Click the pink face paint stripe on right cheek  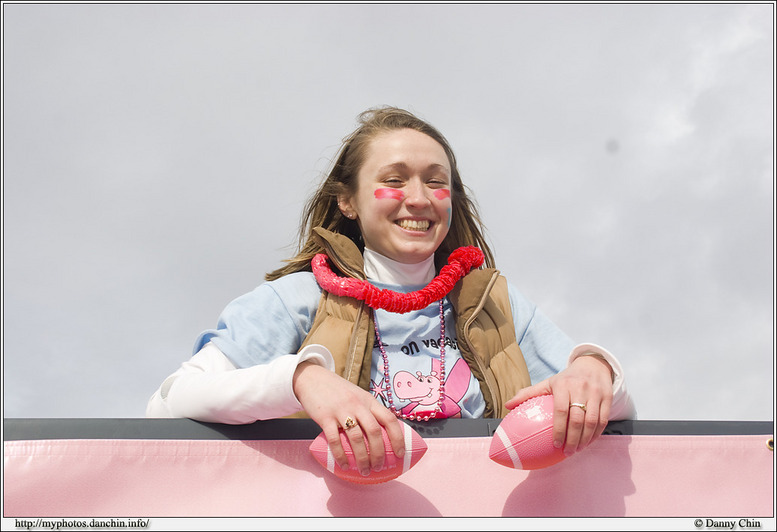coord(441,194)
